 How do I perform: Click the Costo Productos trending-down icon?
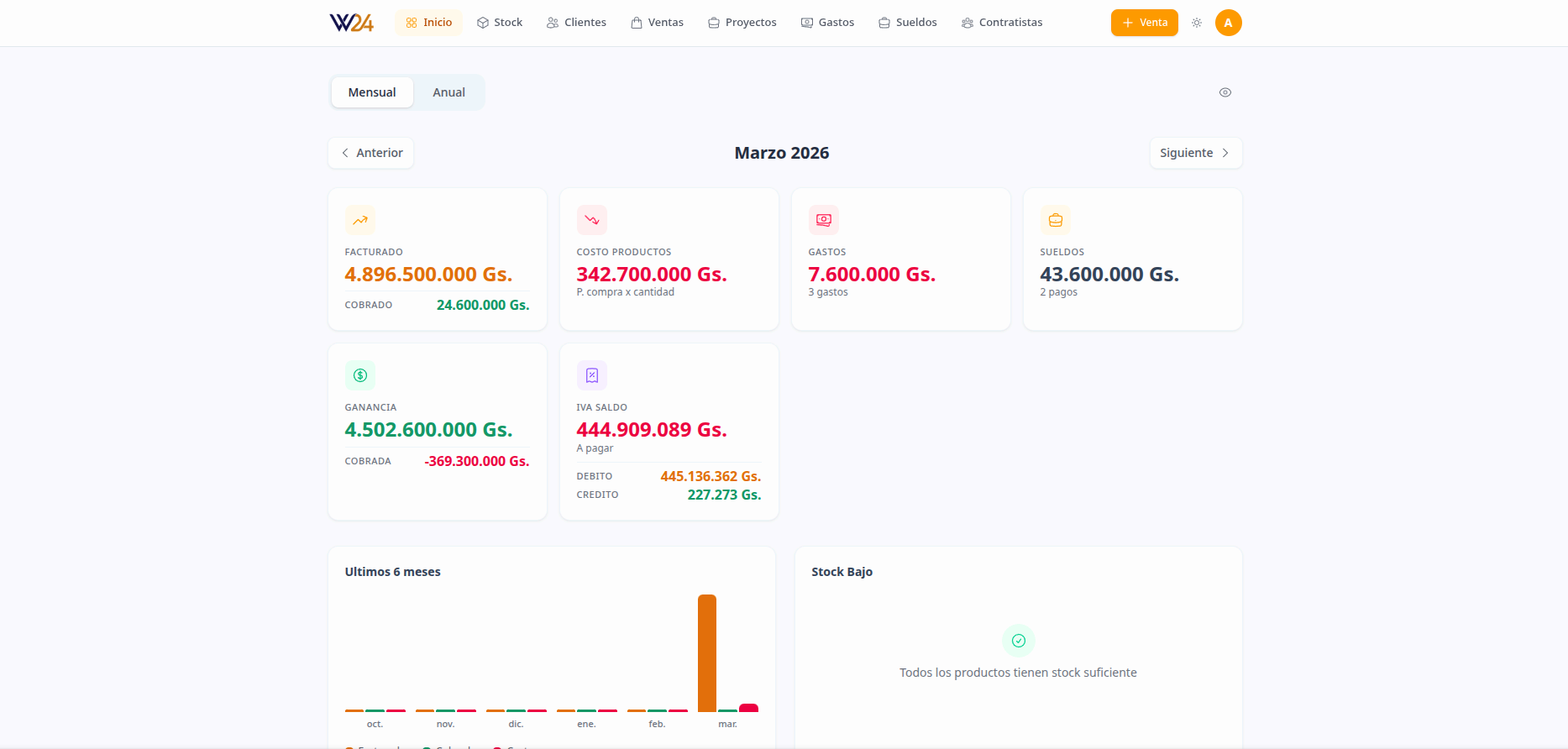click(592, 220)
